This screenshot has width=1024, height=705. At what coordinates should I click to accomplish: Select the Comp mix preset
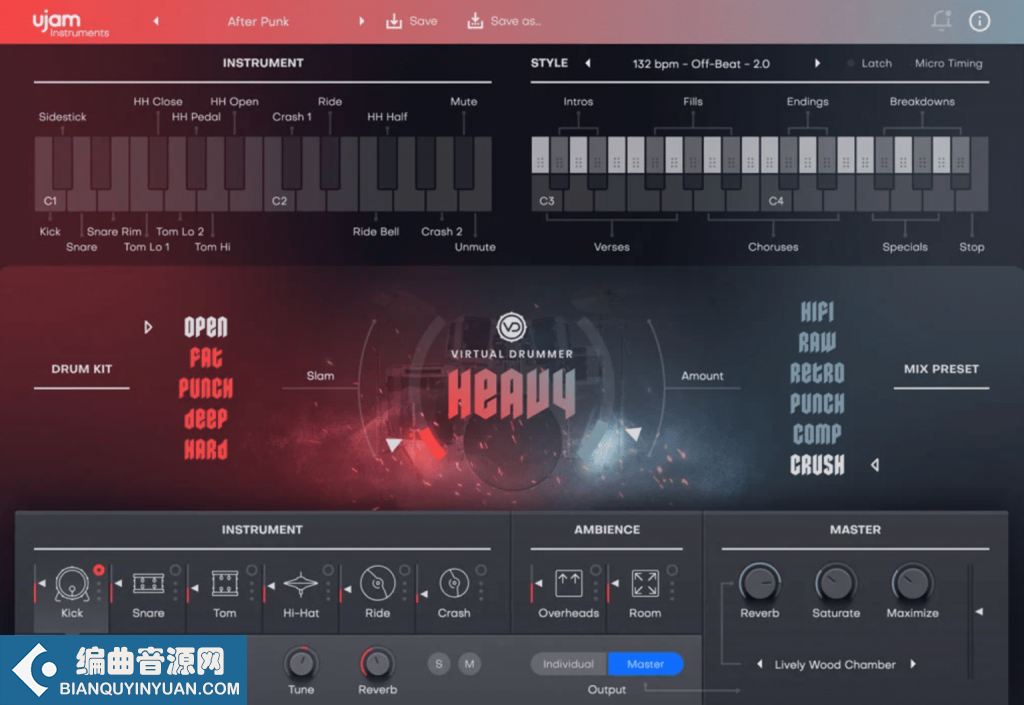tap(817, 434)
